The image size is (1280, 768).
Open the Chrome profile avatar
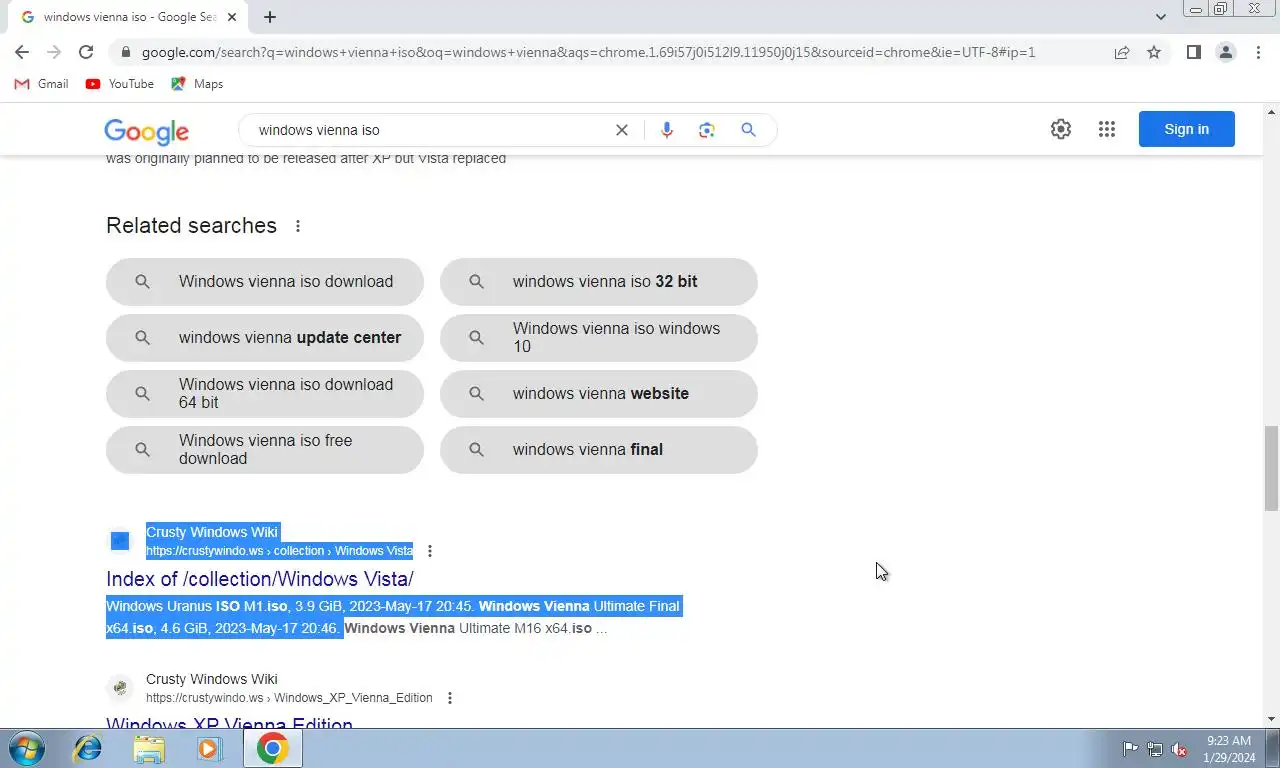click(x=1225, y=52)
